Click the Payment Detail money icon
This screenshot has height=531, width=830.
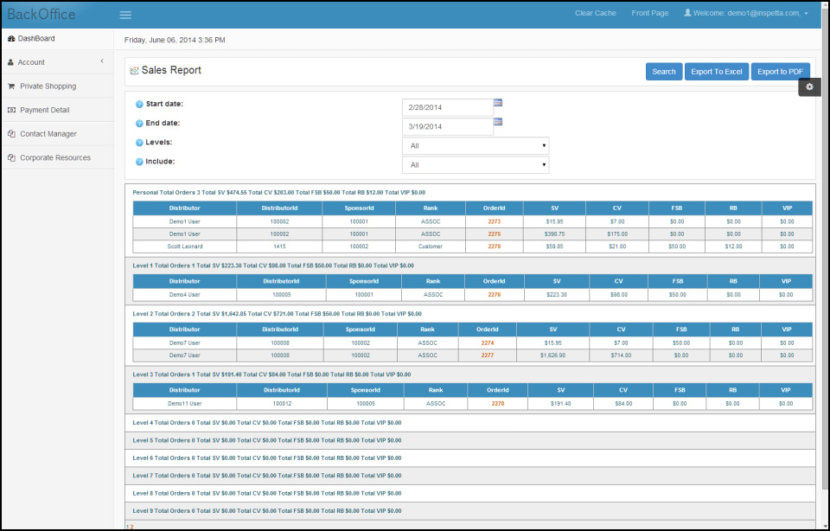pyautogui.click(x=11, y=110)
